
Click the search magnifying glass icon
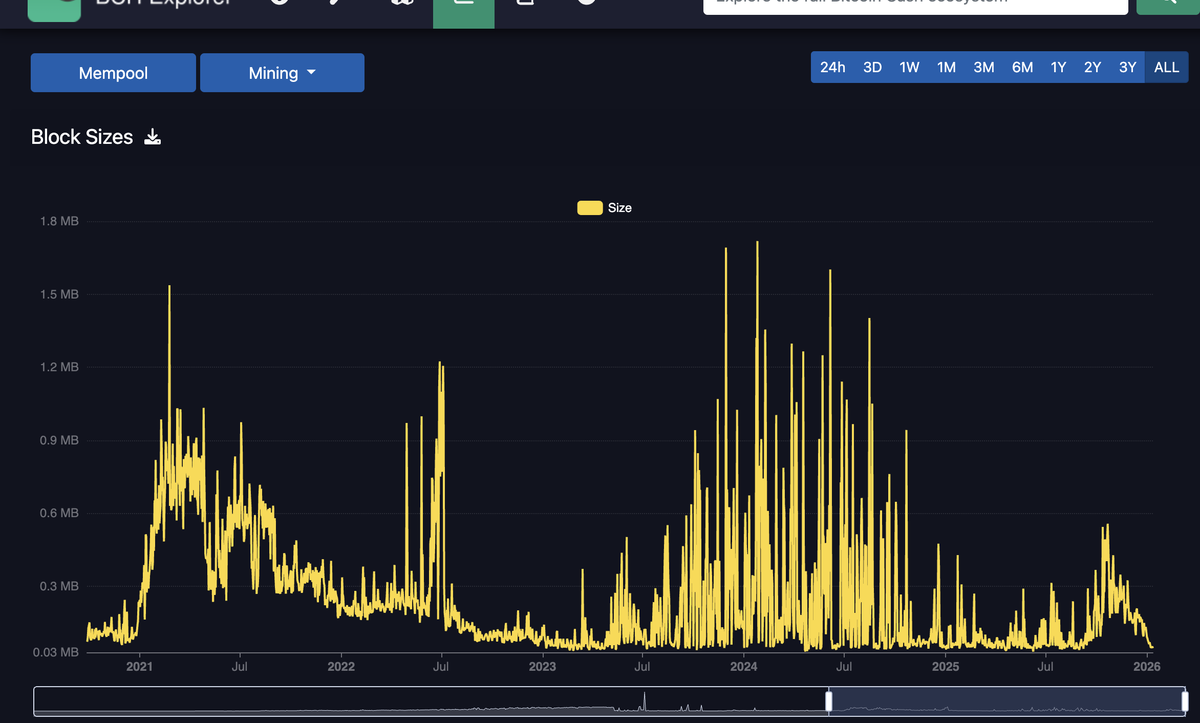tap(1166, 4)
